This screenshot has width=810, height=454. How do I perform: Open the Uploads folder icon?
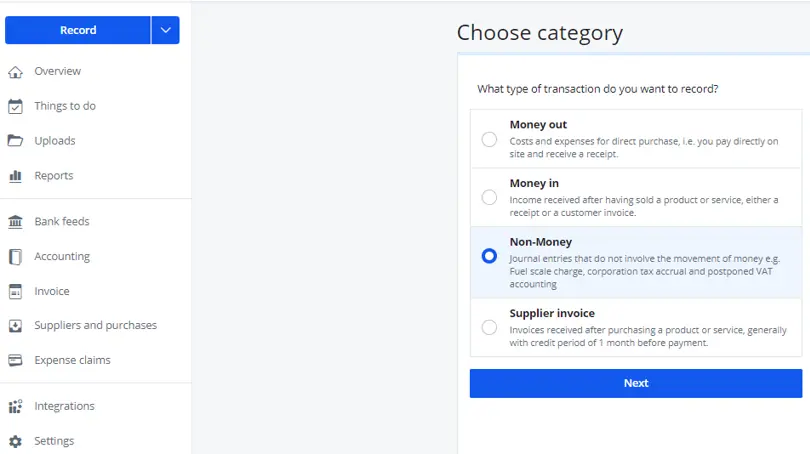point(15,140)
